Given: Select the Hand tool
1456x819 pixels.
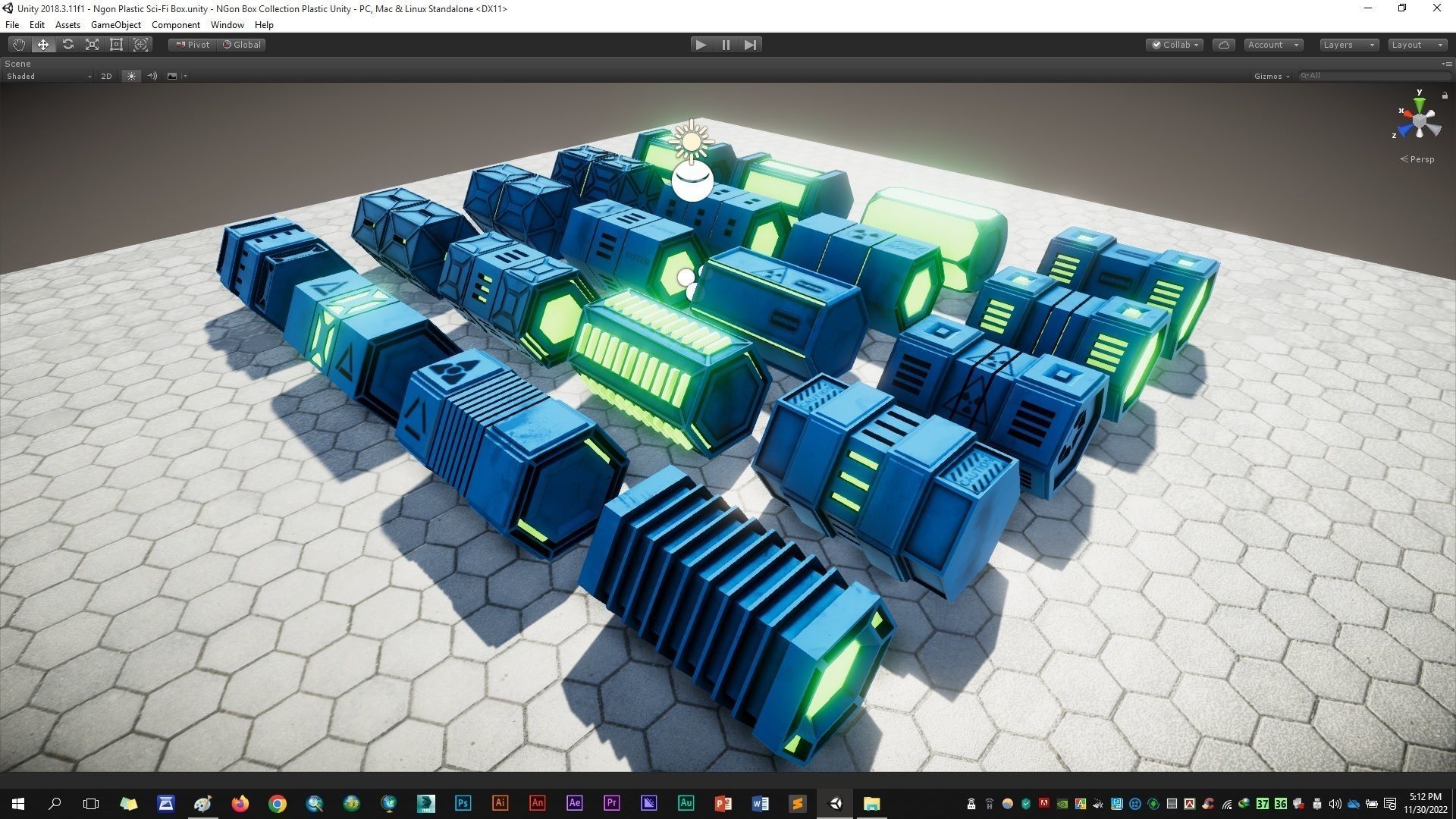Looking at the screenshot, I should pyautogui.click(x=18, y=45).
